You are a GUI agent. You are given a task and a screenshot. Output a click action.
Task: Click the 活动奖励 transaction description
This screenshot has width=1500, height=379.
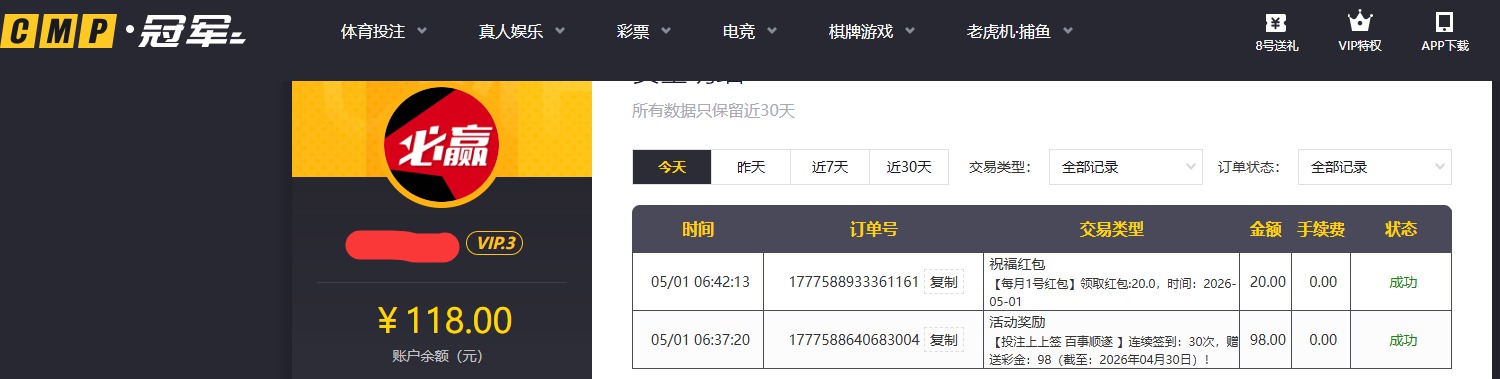click(1112, 340)
